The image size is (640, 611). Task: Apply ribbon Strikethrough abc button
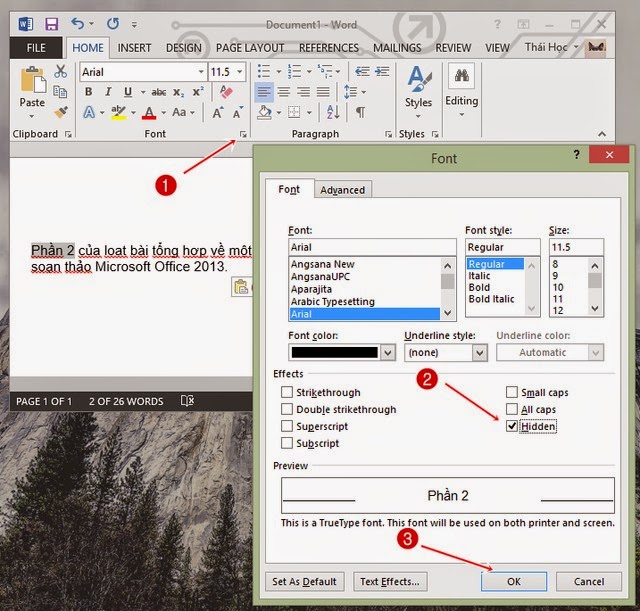(158, 93)
